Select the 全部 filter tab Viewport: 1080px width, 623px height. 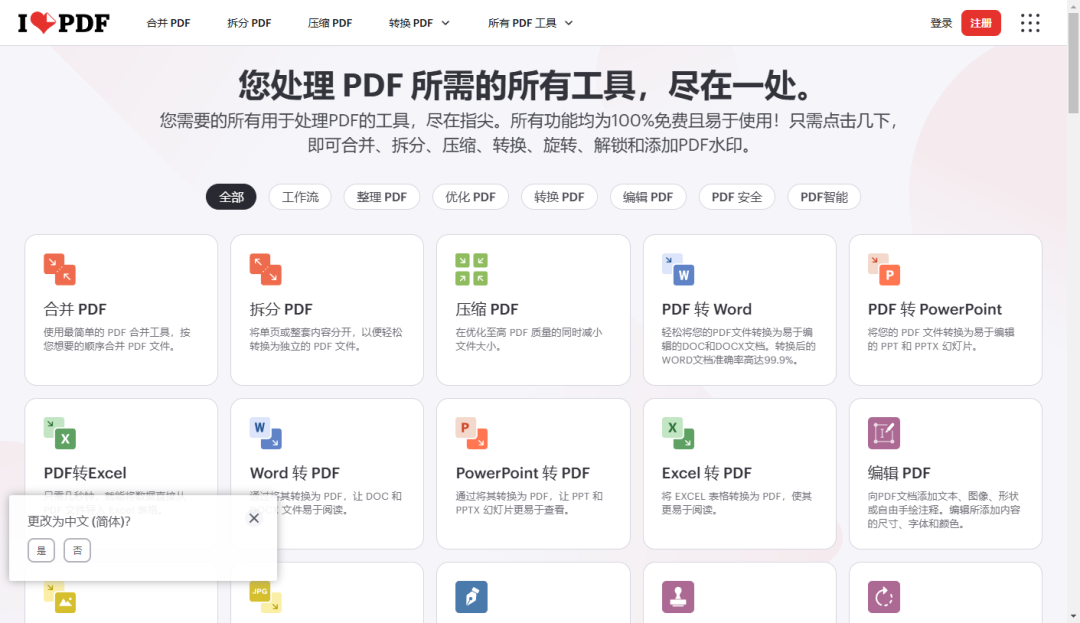tap(231, 197)
